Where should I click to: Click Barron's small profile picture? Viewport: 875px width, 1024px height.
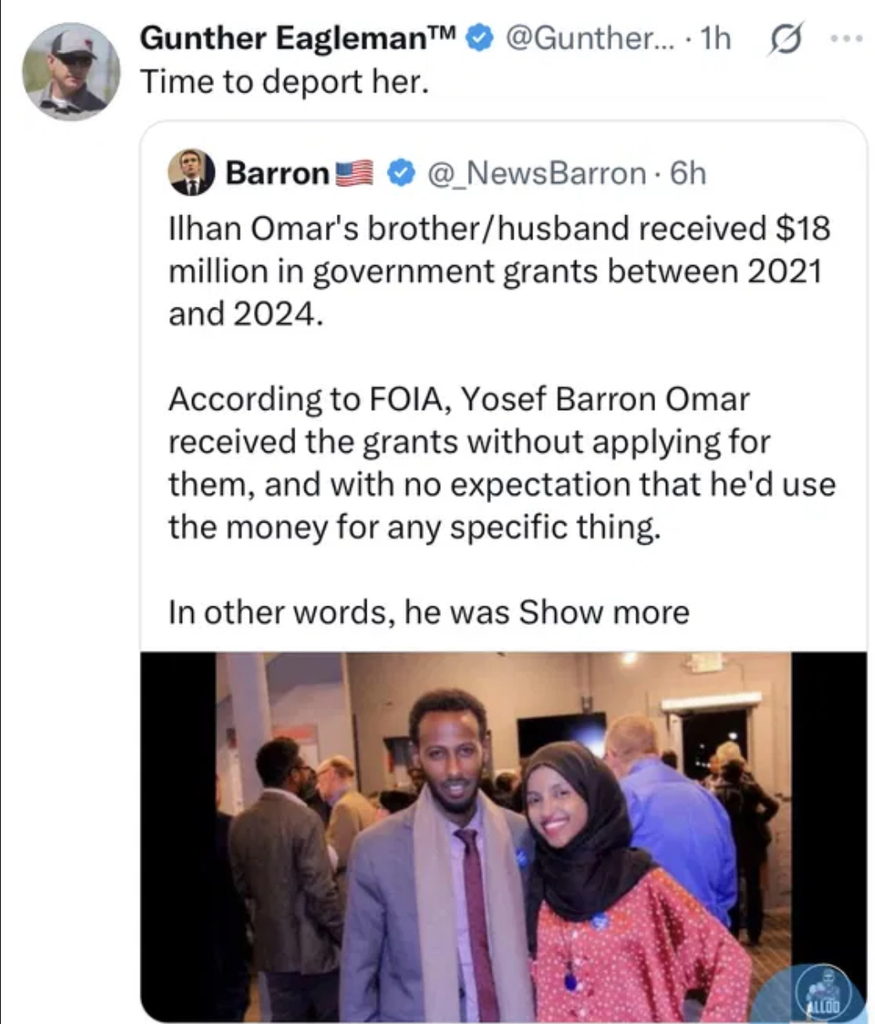(190, 172)
